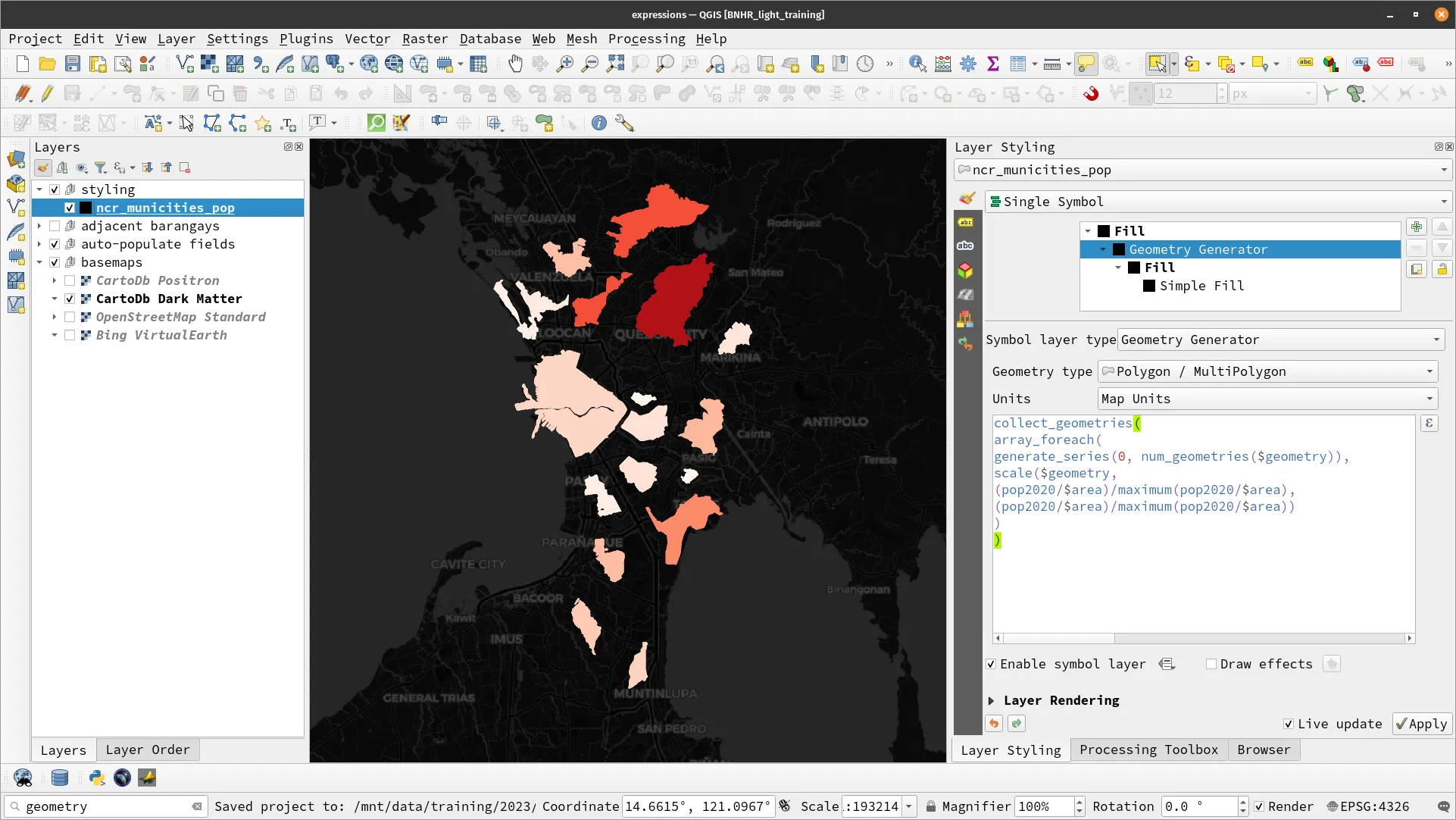The height and width of the screenshot is (820, 1456).
Task: Enable the Draw effects checkbox
Action: coord(1212,664)
